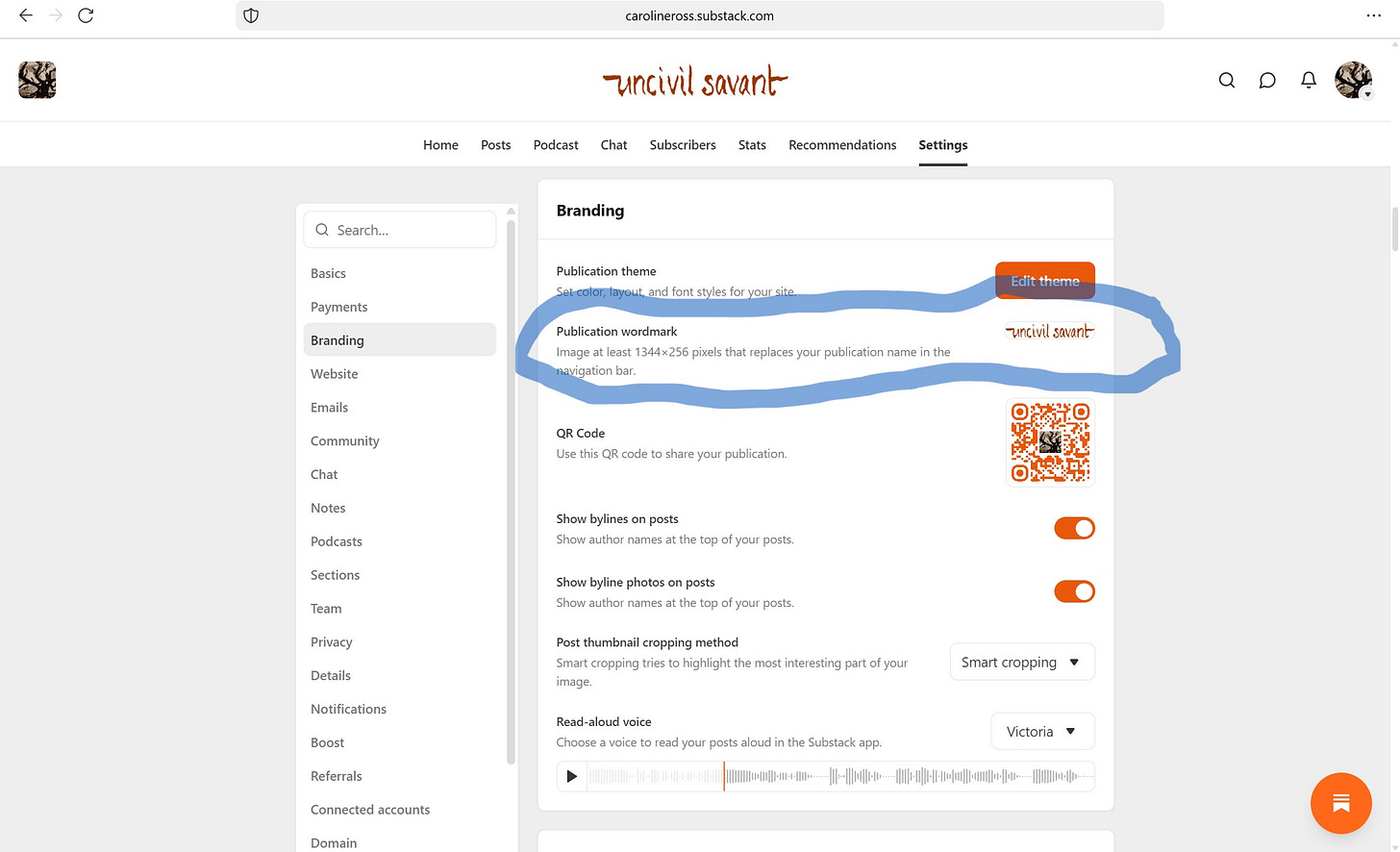1400x852 pixels.
Task: Open the Podcast tab
Action: click(x=556, y=145)
